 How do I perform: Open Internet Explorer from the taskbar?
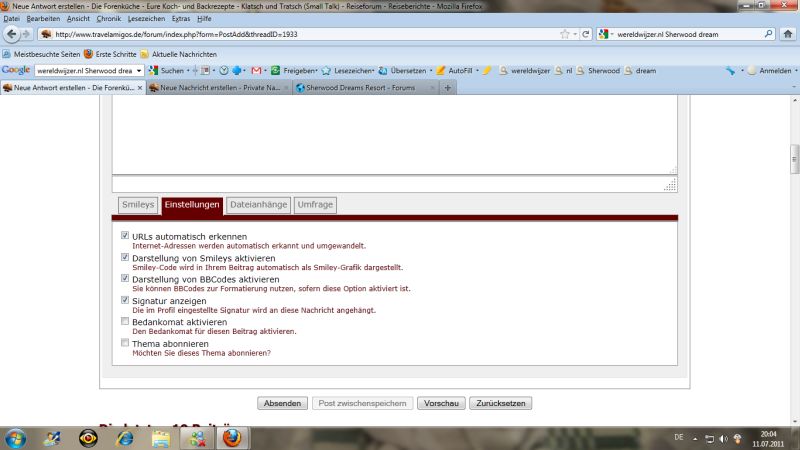coord(125,438)
